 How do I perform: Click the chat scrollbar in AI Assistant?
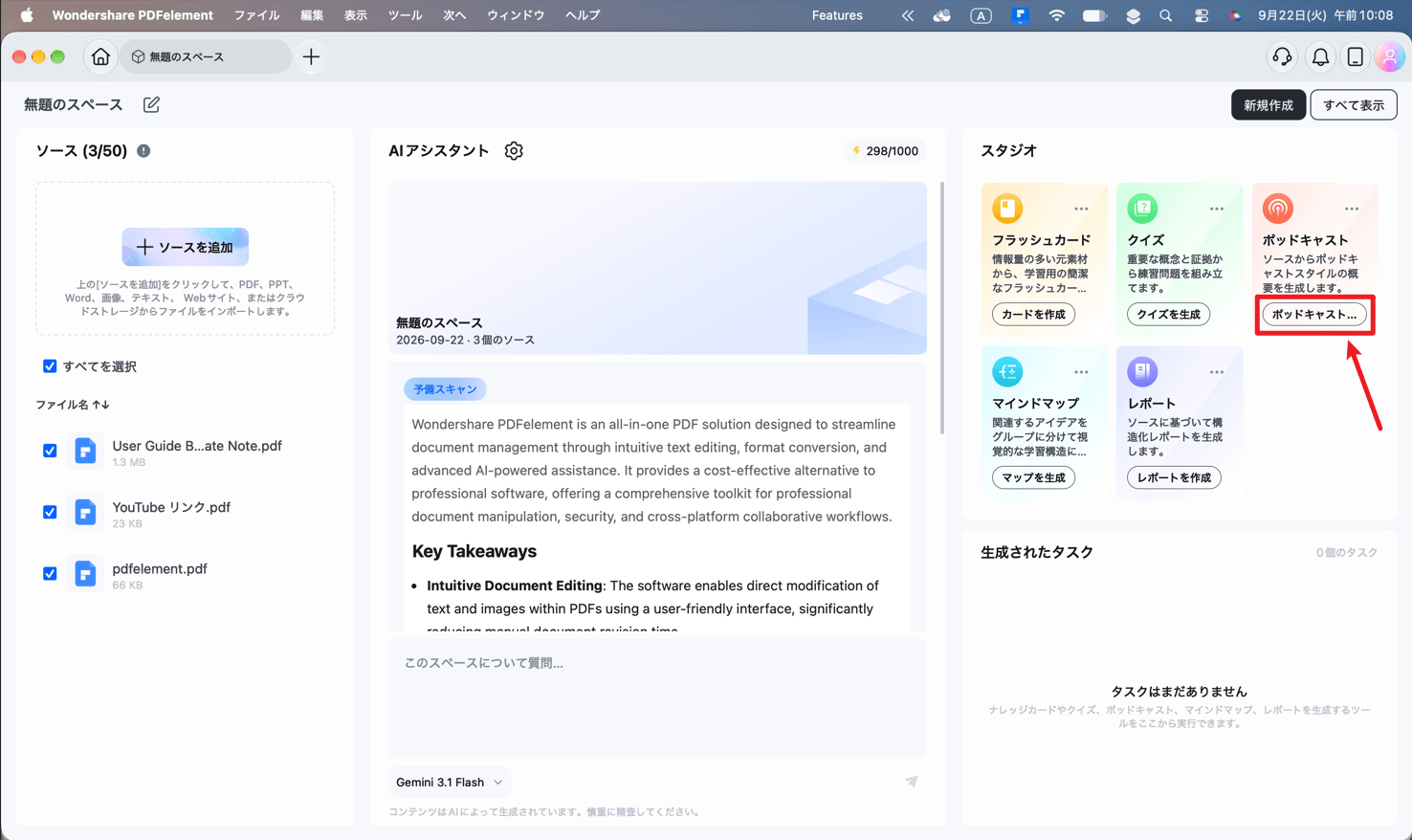click(942, 308)
